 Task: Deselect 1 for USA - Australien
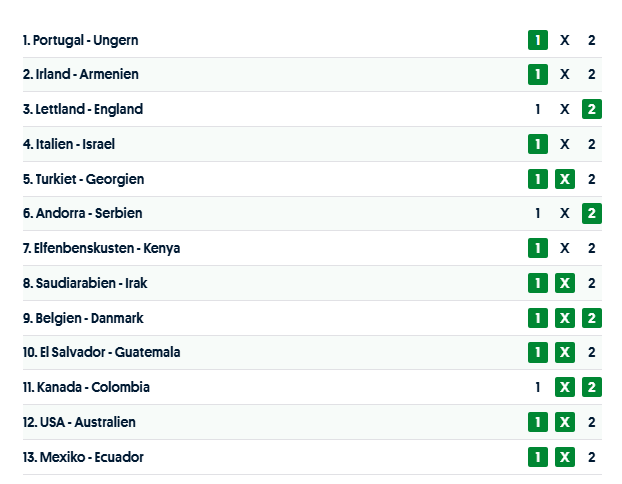(538, 422)
